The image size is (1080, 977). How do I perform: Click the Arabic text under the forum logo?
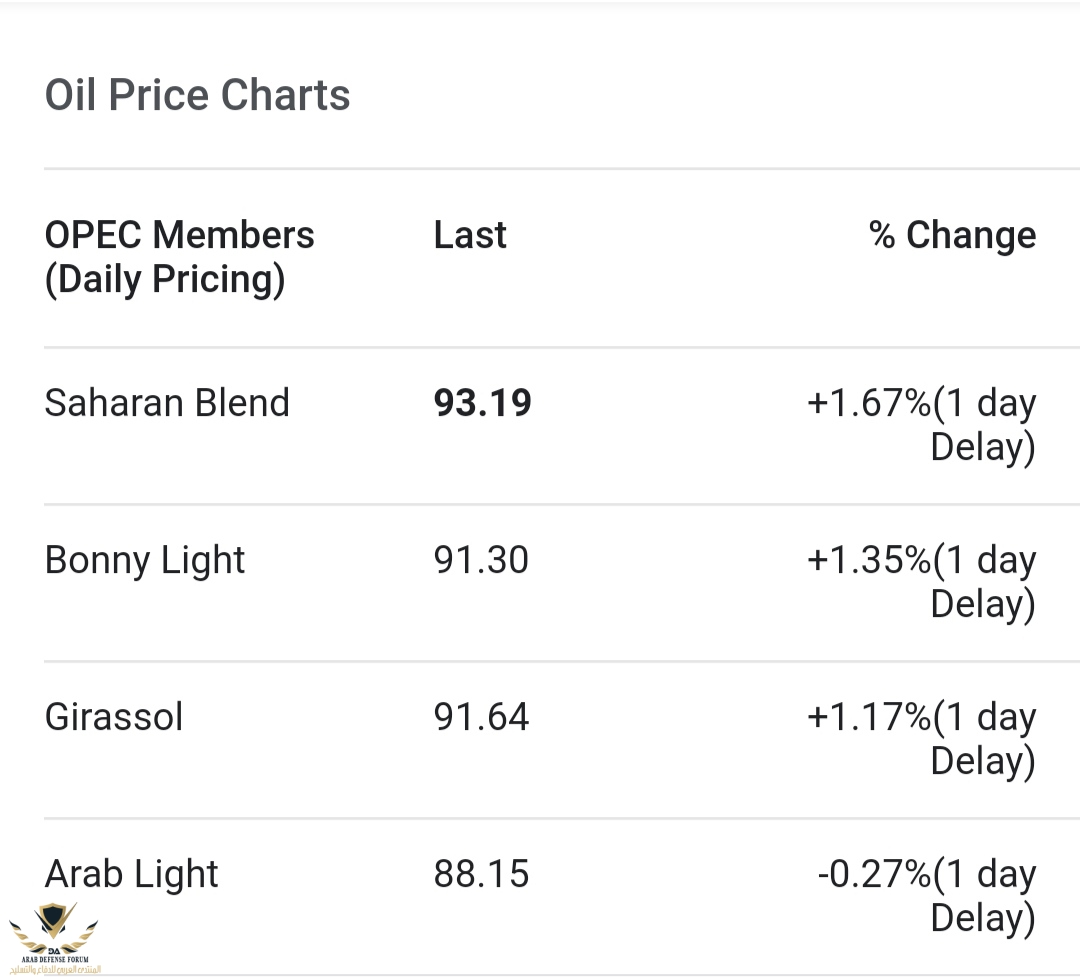tap(55, 969)
